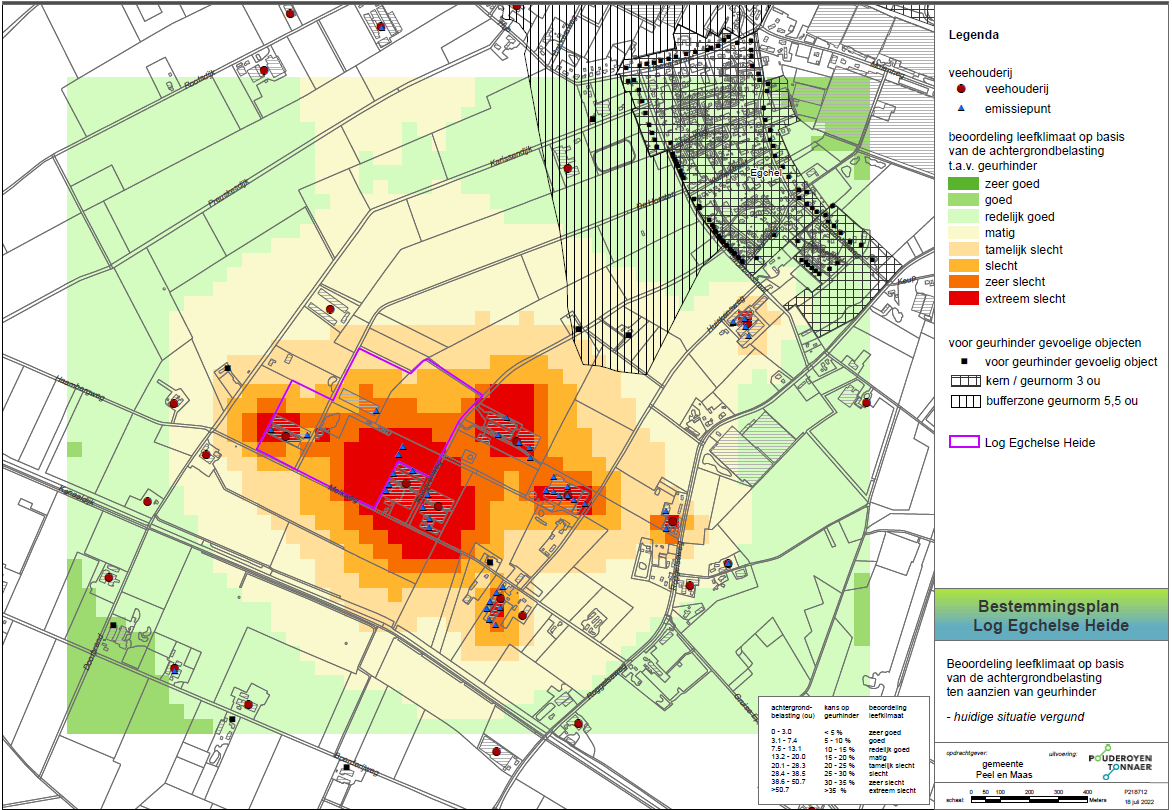Select the 'zeer slecht' dark orange swatch
This screenshot has height=810, width=1172.
(x=965, y=283)
